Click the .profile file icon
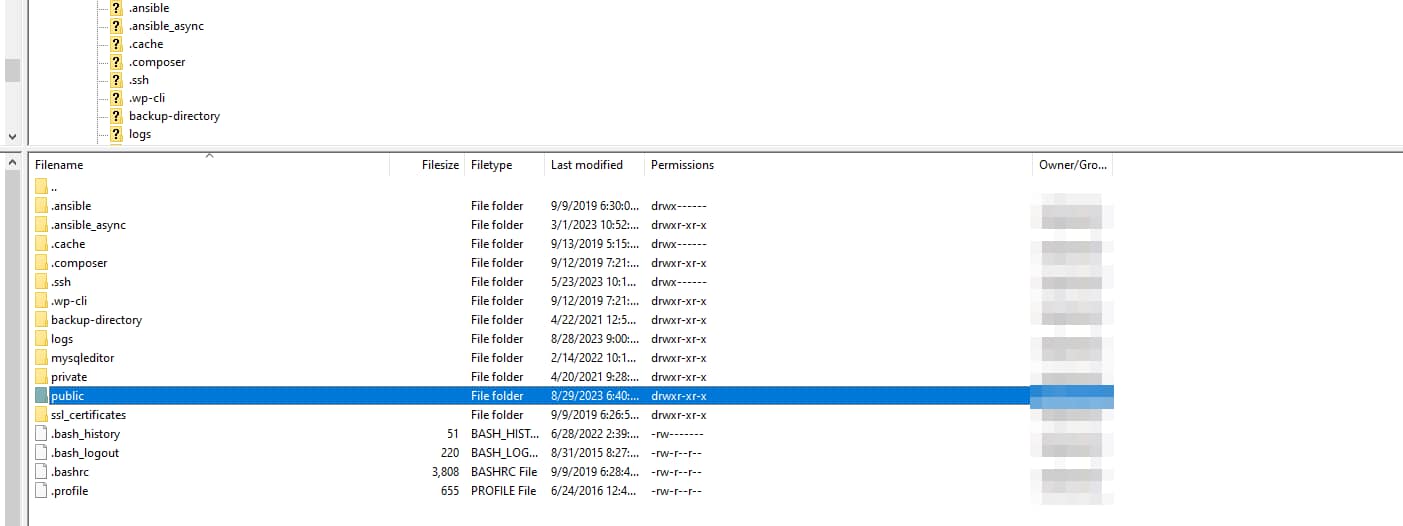Image resolution: width=1403 pixels, height=526 pixels. (x=41, y=491)
